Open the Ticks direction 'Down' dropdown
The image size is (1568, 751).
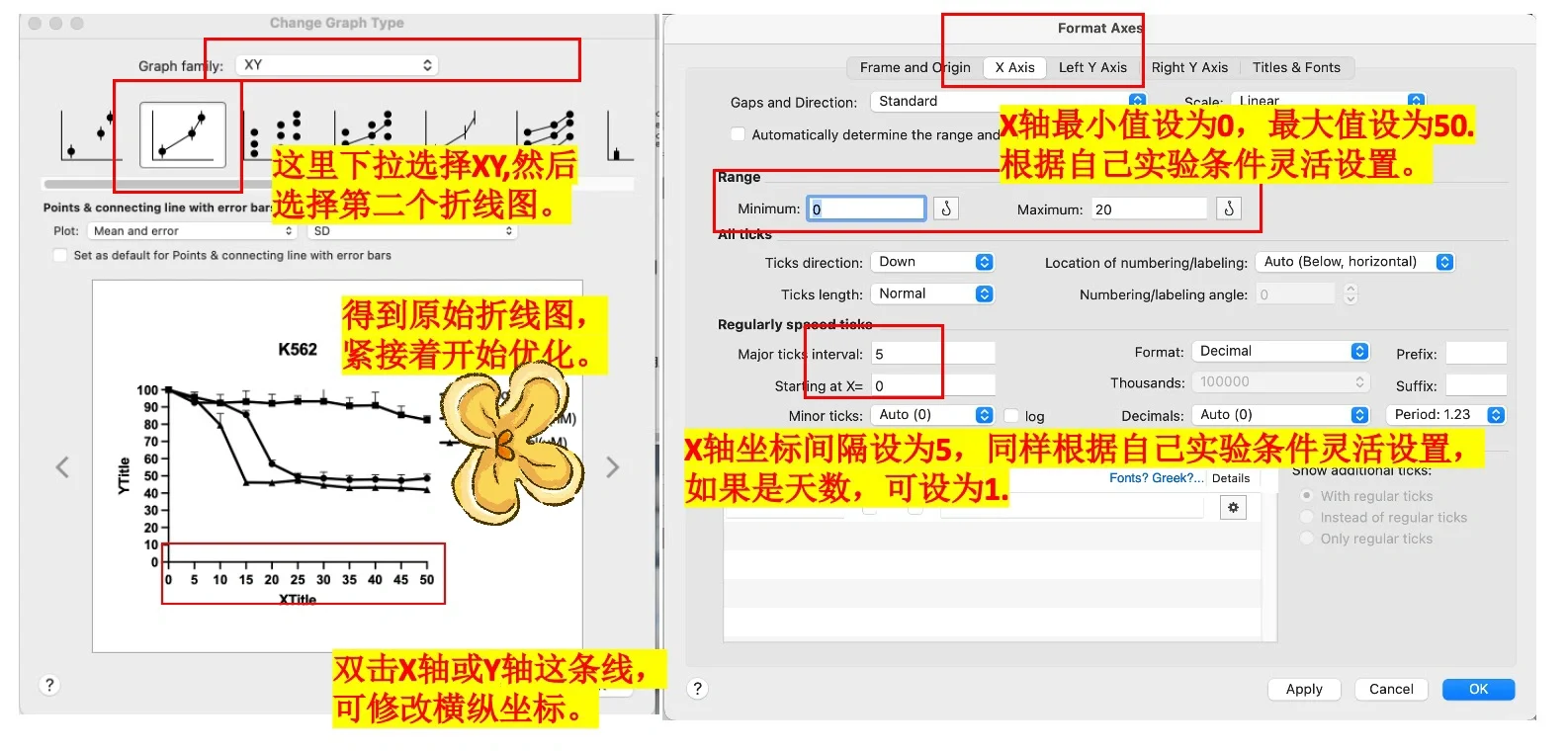click(931, 262)
